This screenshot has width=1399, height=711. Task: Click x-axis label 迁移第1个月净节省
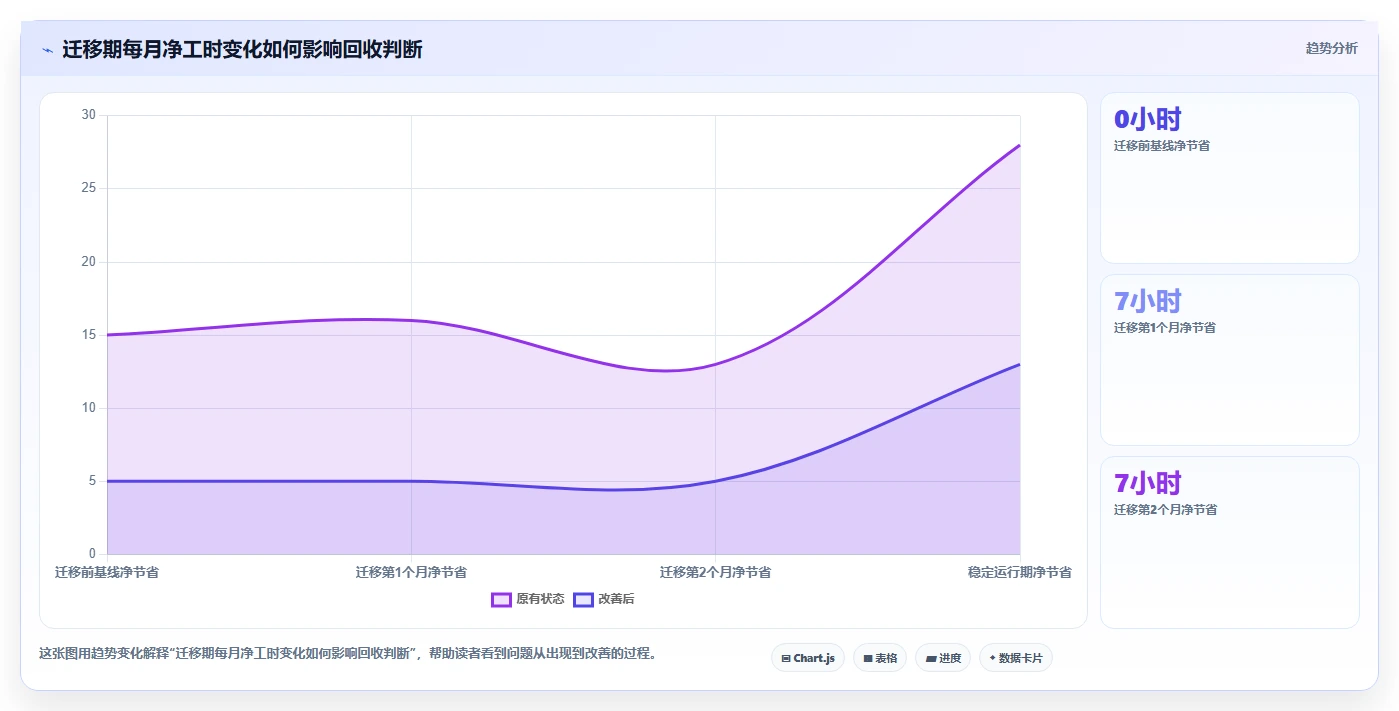coord(411,572)
